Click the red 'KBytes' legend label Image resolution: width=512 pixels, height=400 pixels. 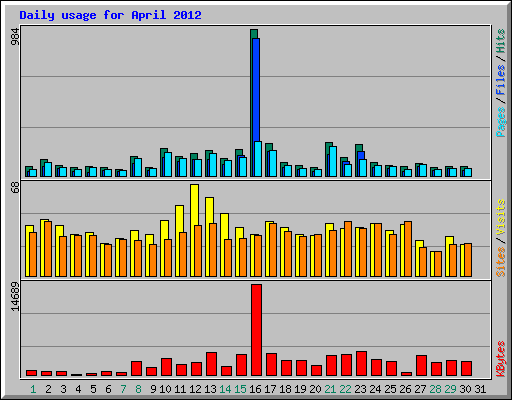[x=501, y=359]
